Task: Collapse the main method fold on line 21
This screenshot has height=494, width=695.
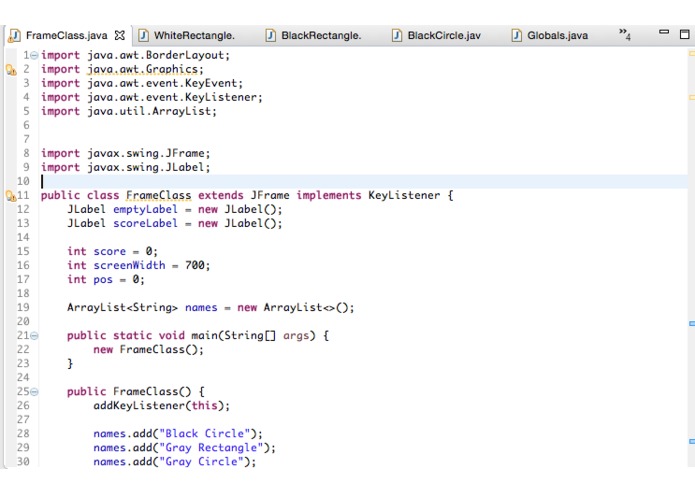Action: point(34,336)
